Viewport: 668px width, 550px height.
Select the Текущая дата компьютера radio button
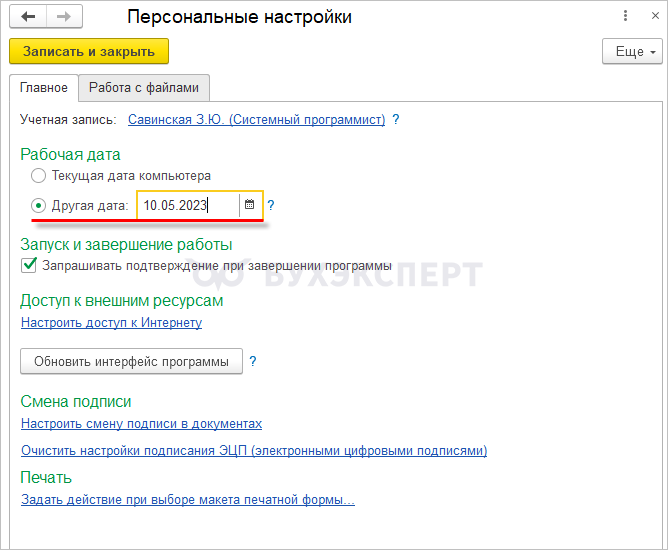(38, 176)
